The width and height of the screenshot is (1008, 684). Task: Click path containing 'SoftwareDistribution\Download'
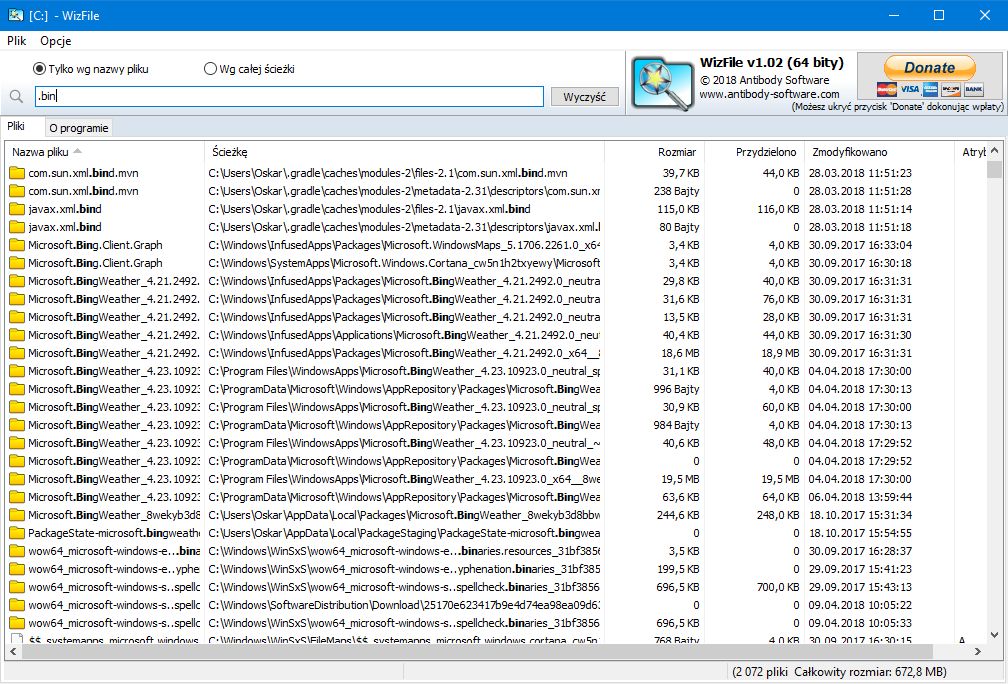(404, 605)
